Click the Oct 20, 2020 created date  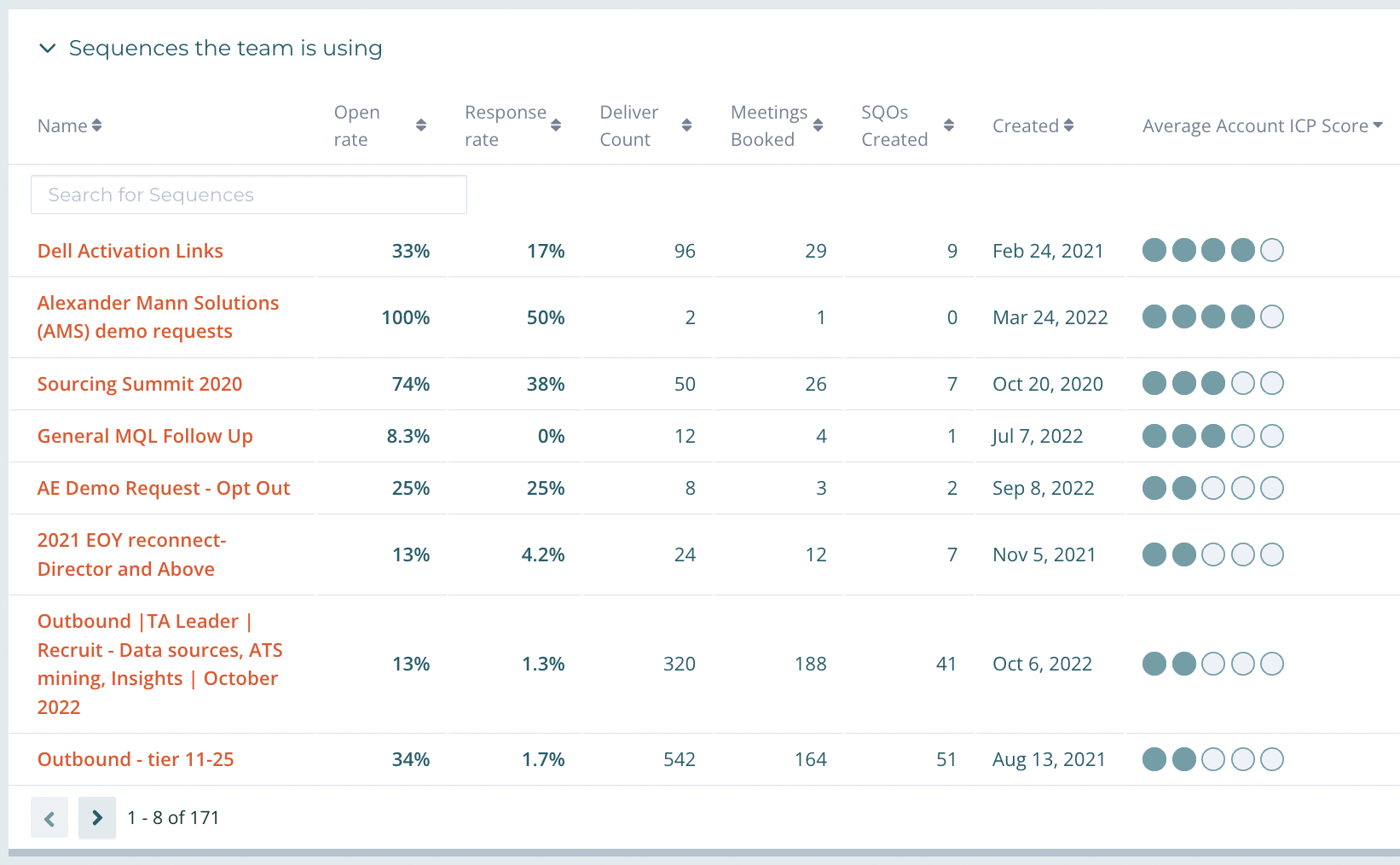coord(1048,384)
